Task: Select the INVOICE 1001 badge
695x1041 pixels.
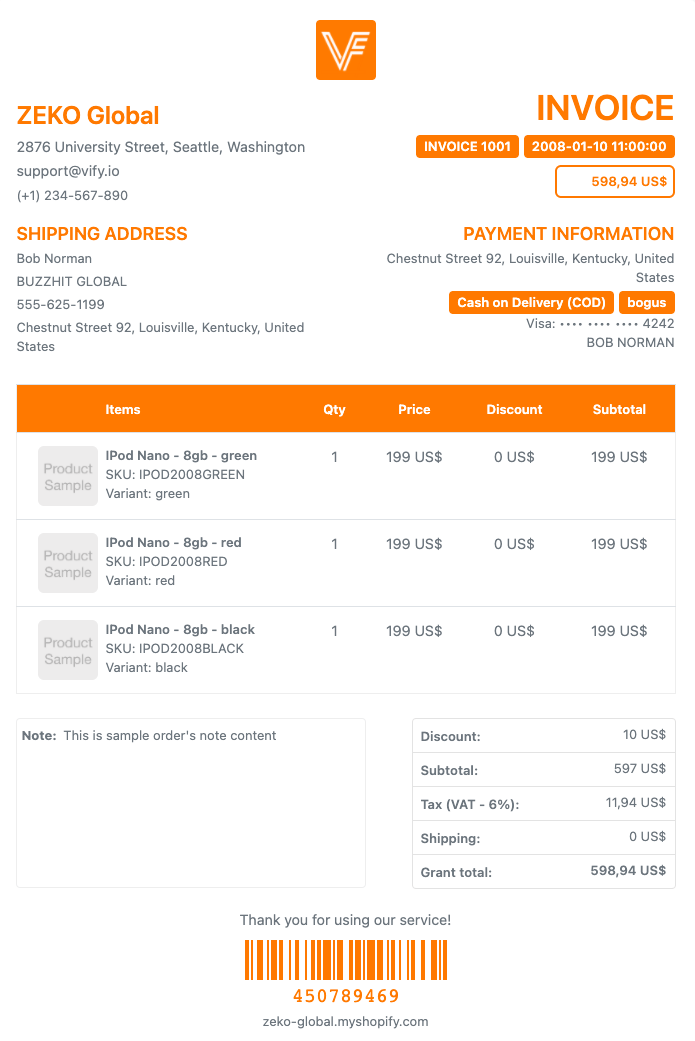Action: coord(467,147)
